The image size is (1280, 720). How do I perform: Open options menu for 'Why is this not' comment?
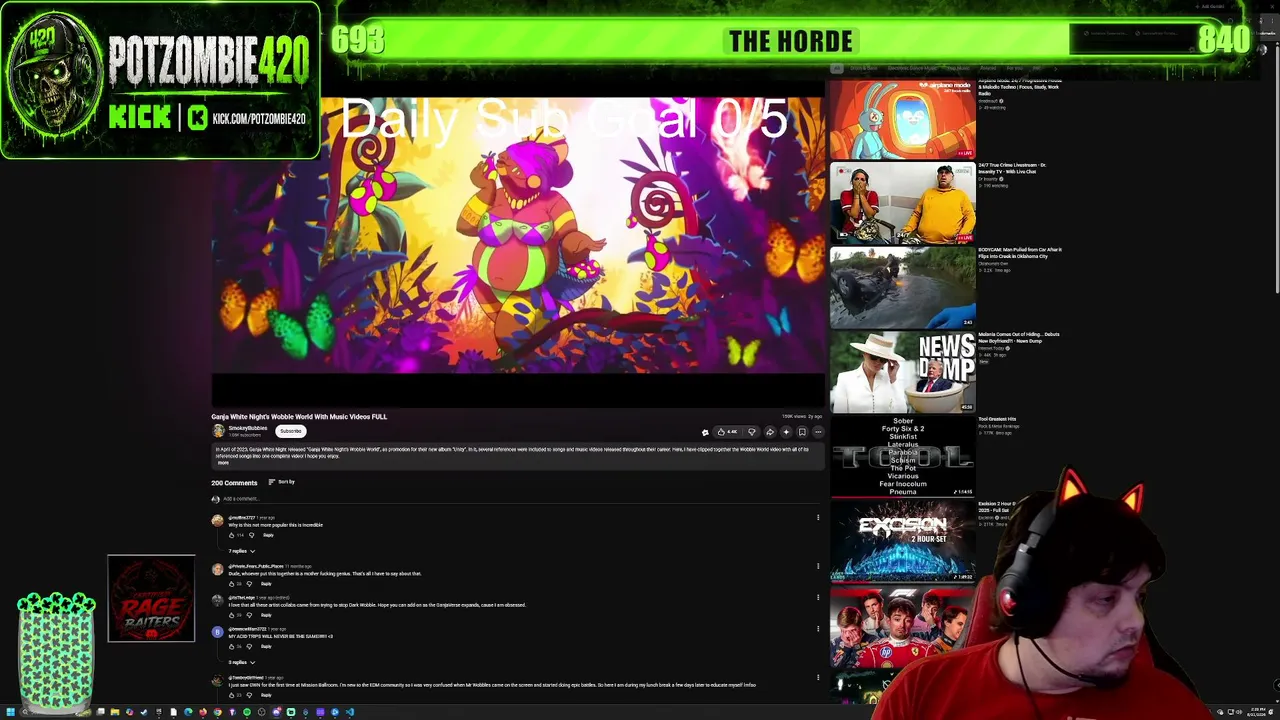tap(818, 518)
